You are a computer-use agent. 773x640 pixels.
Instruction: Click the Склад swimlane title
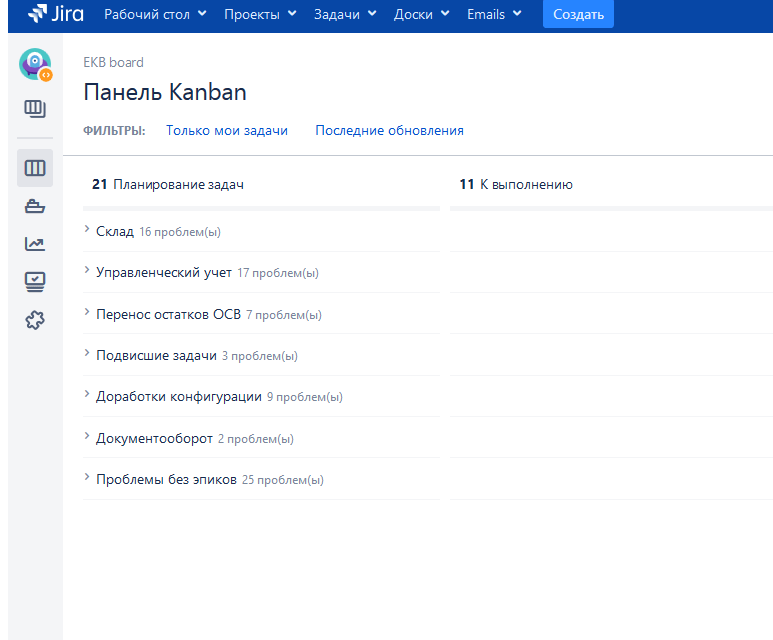point(115,231)
